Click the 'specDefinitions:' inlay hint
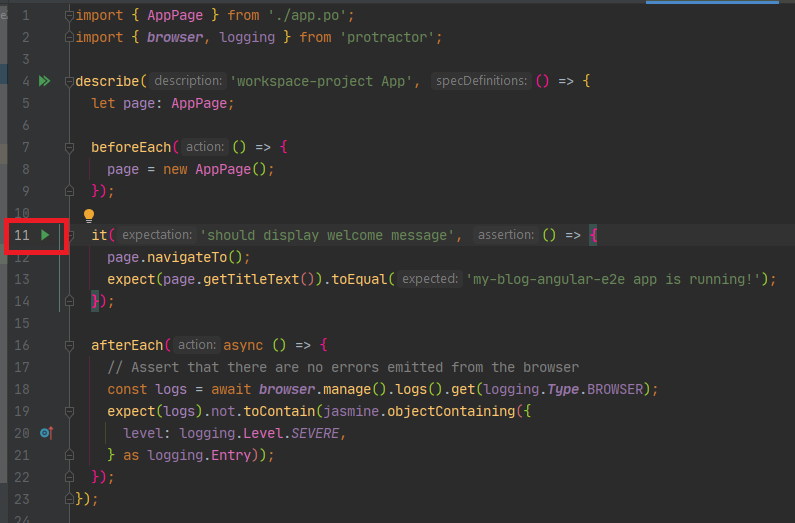 coord(481,81)
